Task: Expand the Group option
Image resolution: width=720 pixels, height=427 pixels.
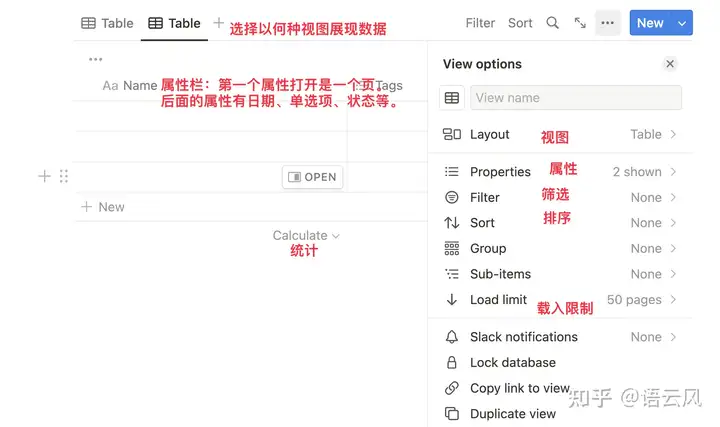Action: coord(560,249)
